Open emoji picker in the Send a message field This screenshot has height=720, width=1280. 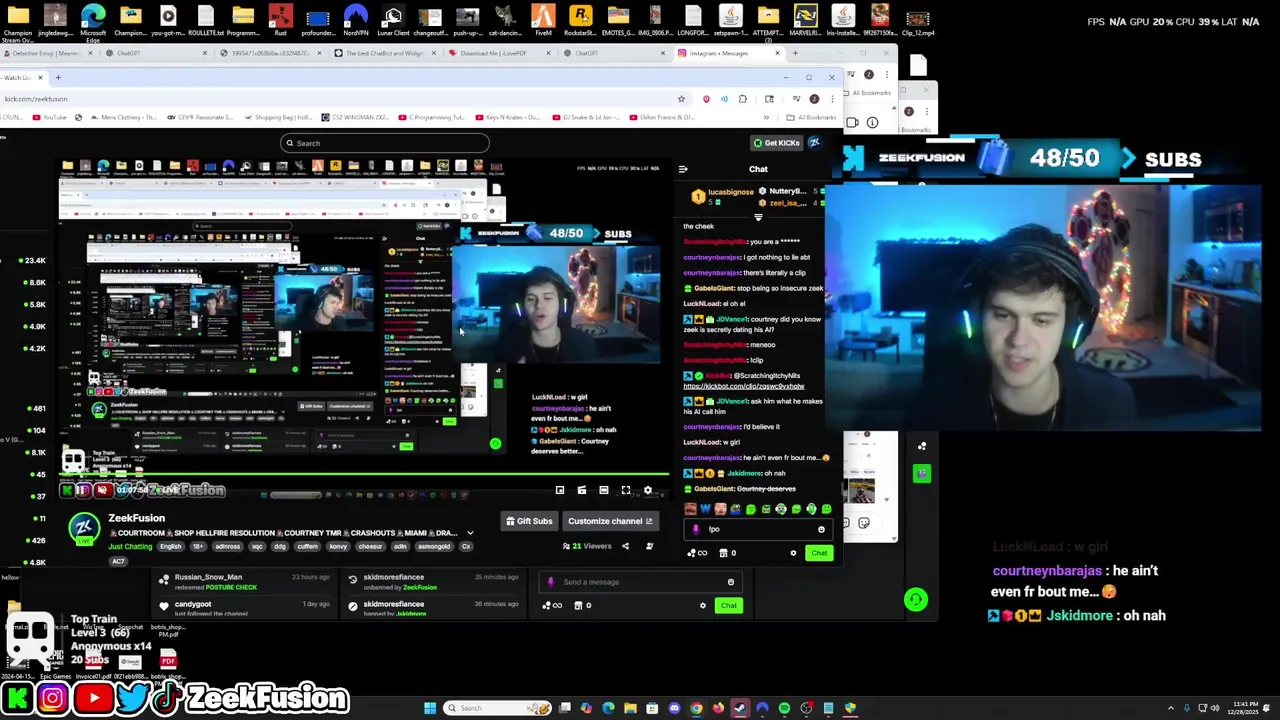730,582
